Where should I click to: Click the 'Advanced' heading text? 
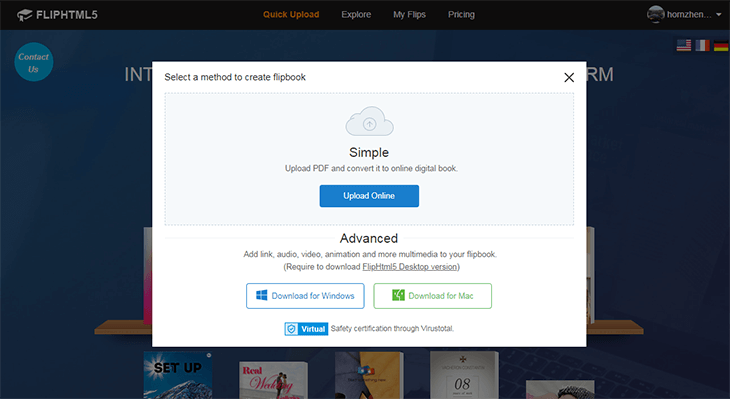pyautogui.click(x=369, y=238)
